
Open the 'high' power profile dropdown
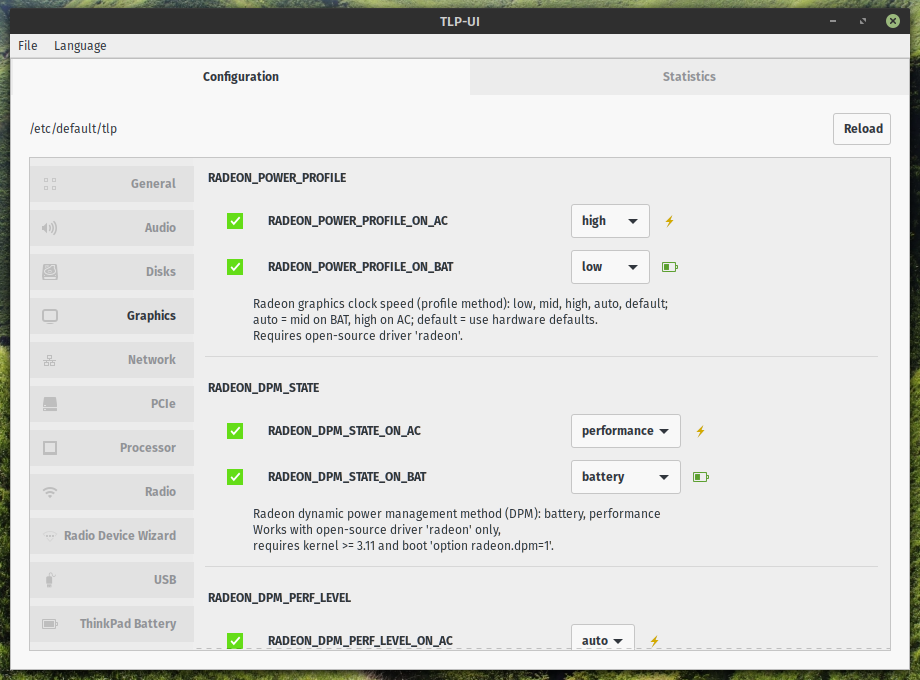(610, 221)
